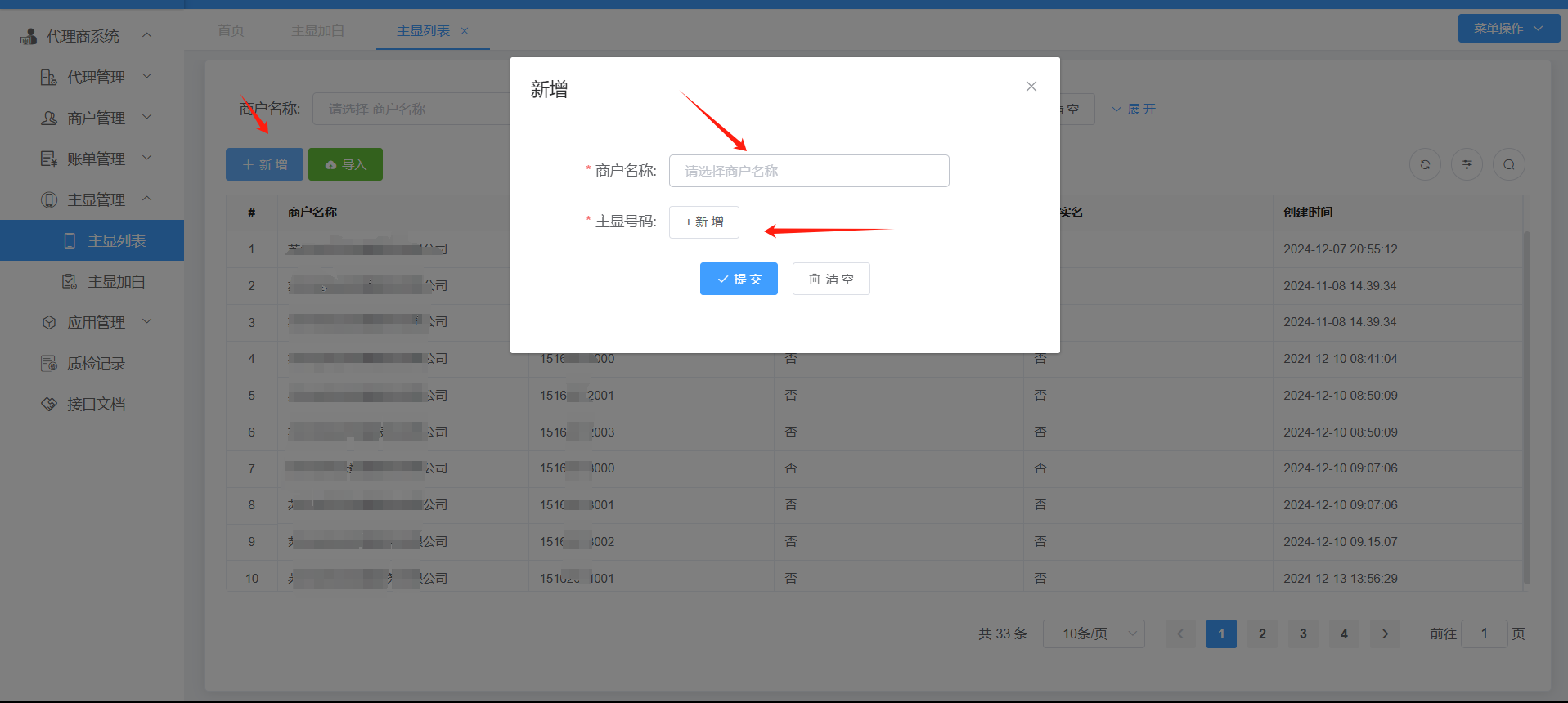
Task: Click the search toggle icon
Action: (x=1508, y=164)
